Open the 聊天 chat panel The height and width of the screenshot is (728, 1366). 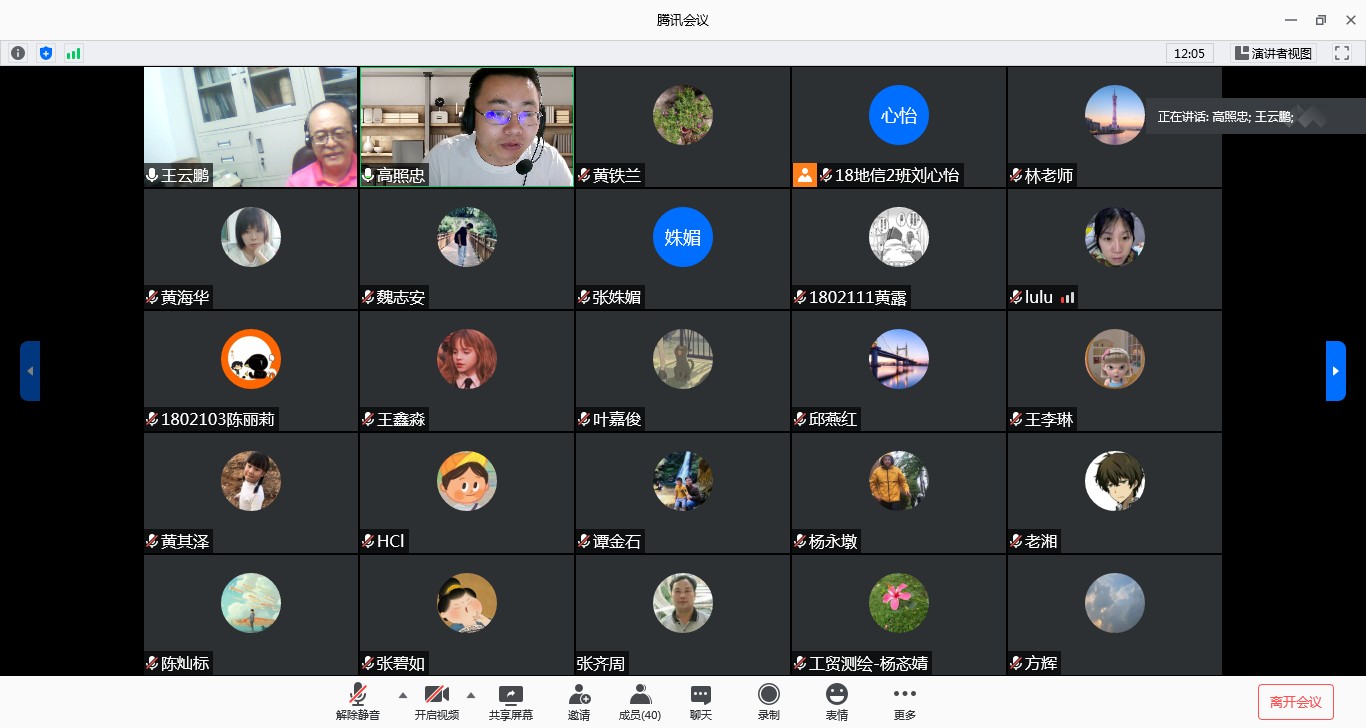[x=701, y=702]
